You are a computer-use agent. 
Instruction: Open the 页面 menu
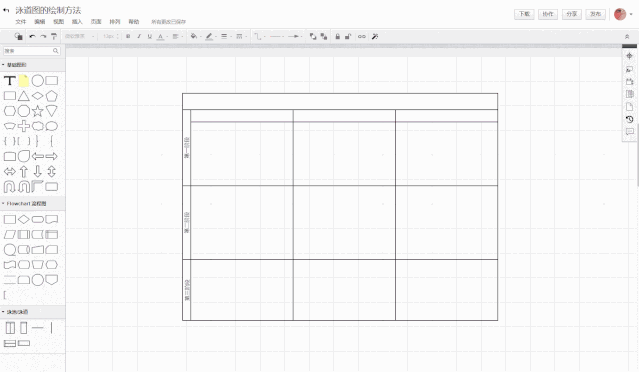tap(96, 22)
